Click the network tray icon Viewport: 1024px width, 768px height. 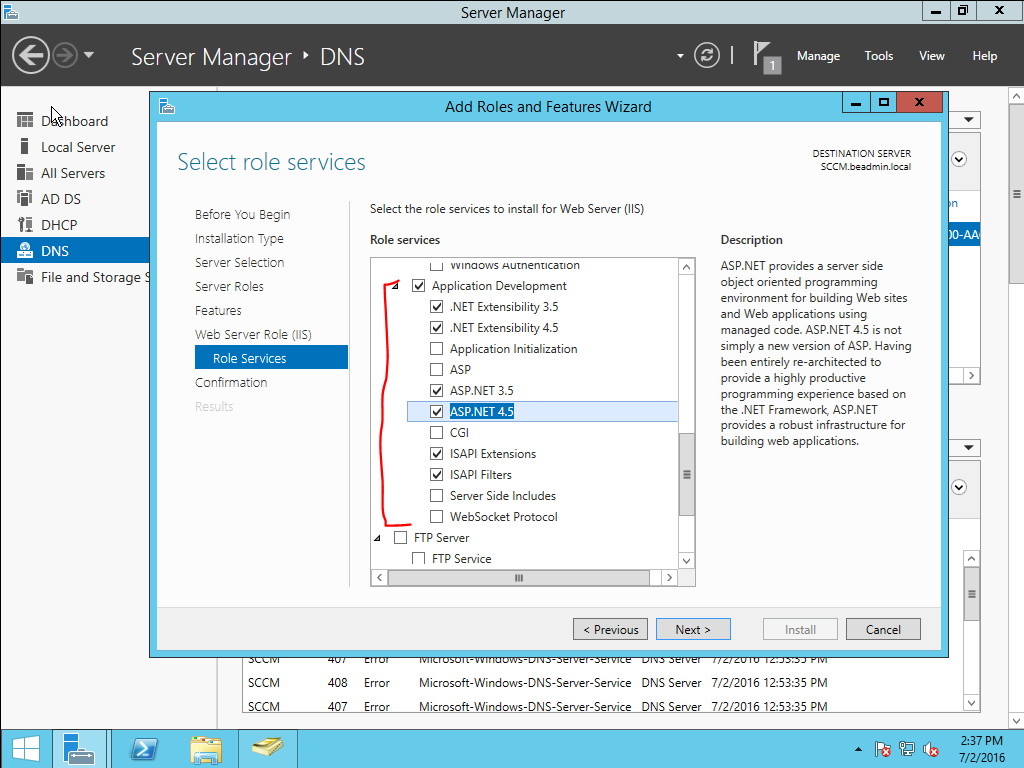coord(906,749)
